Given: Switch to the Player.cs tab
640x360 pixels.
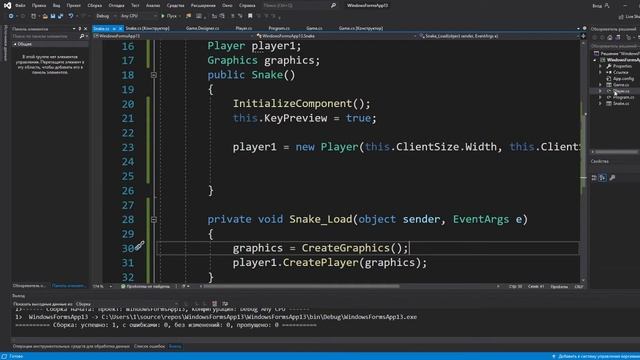Looking at the screenshot, I should [244, 28].
